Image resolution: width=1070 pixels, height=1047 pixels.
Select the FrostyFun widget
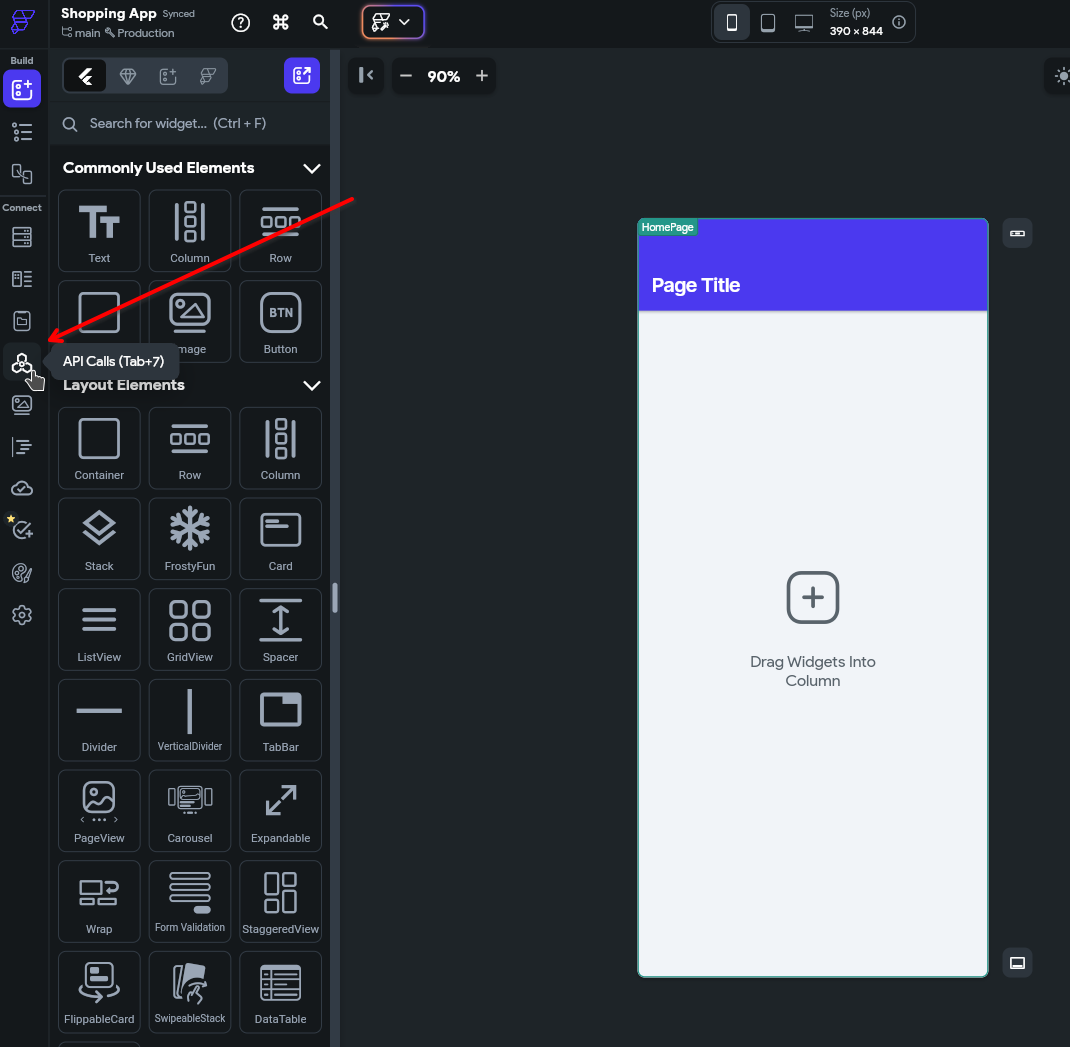(190, 539)
